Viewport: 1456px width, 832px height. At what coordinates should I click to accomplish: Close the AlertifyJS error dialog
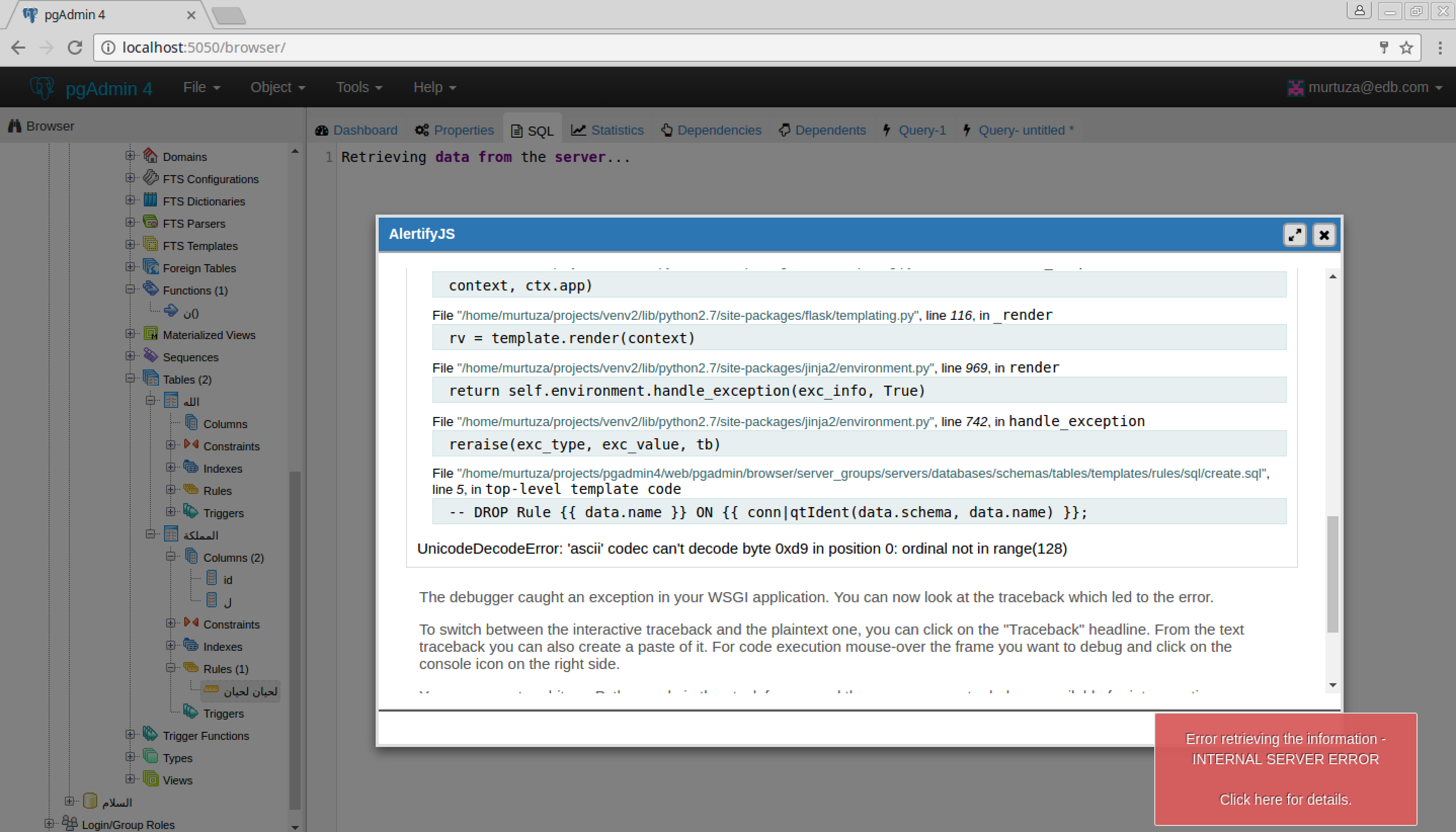(1323, 235)
